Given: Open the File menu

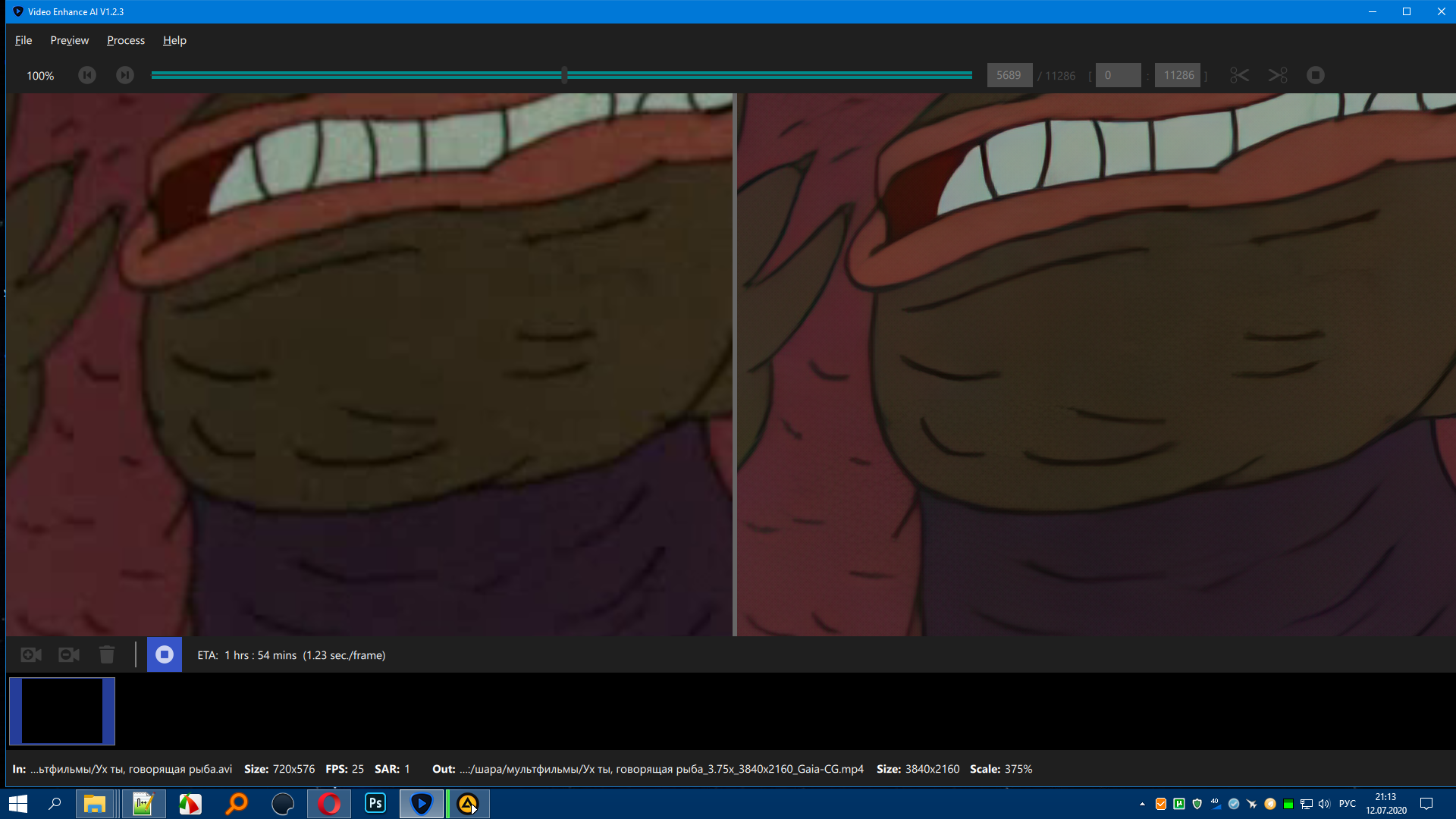Looking at the screenshot, I should (24, 40).
